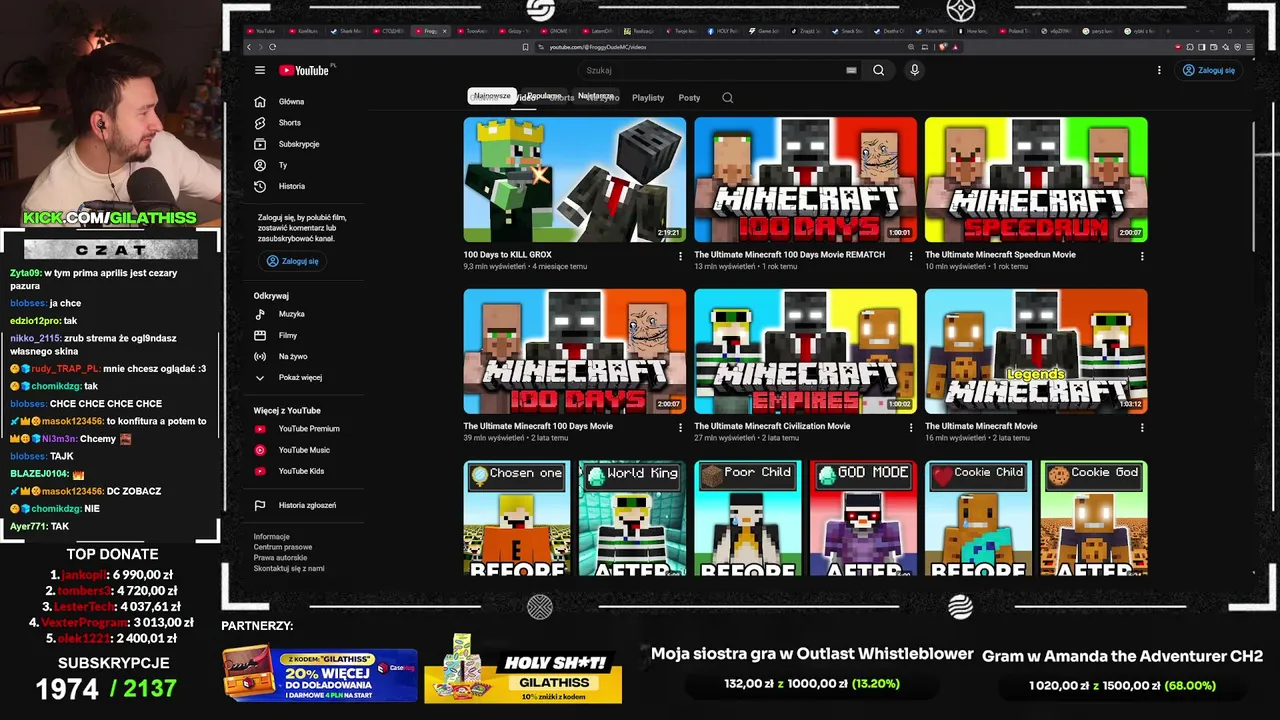Open the Chosen one thumbnail
Viewport: 1280px width, 720px height.
517,518
